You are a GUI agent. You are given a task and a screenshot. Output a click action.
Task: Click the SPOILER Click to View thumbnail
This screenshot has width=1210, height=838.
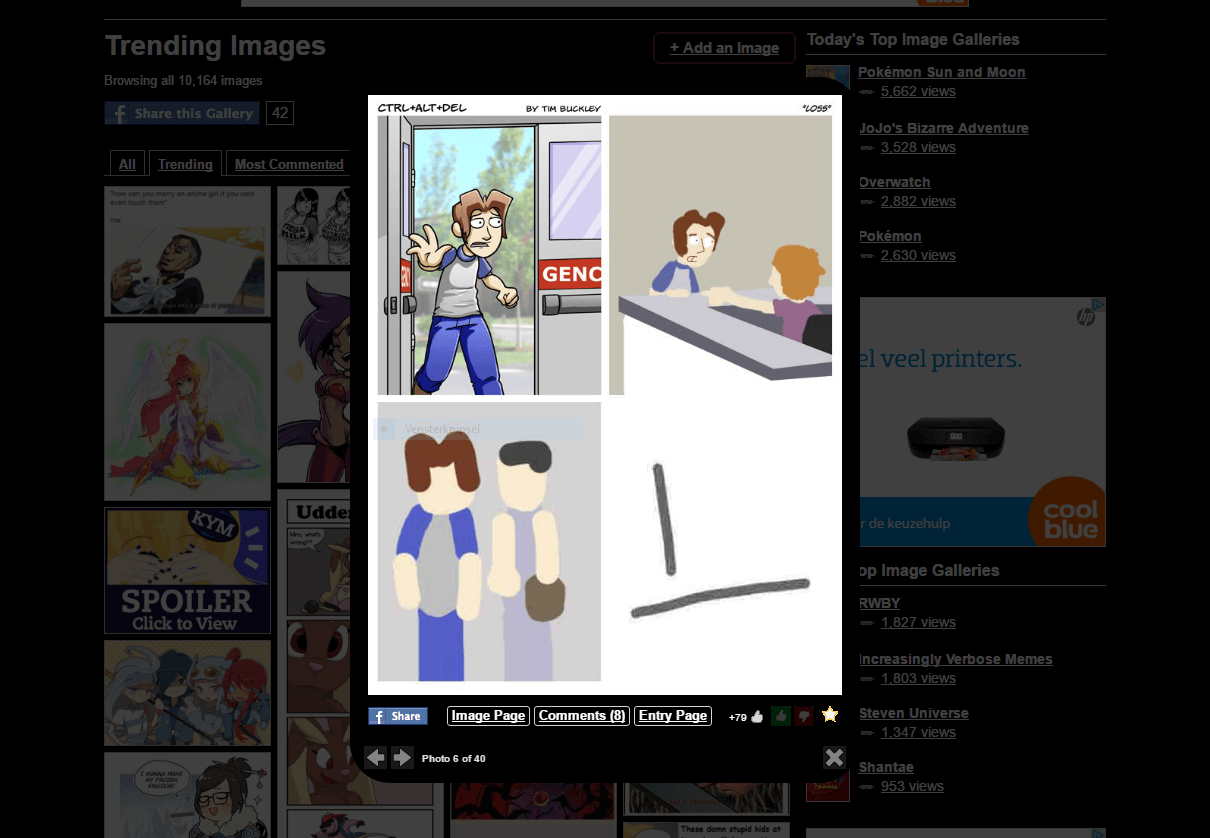[x=187, y=571]
